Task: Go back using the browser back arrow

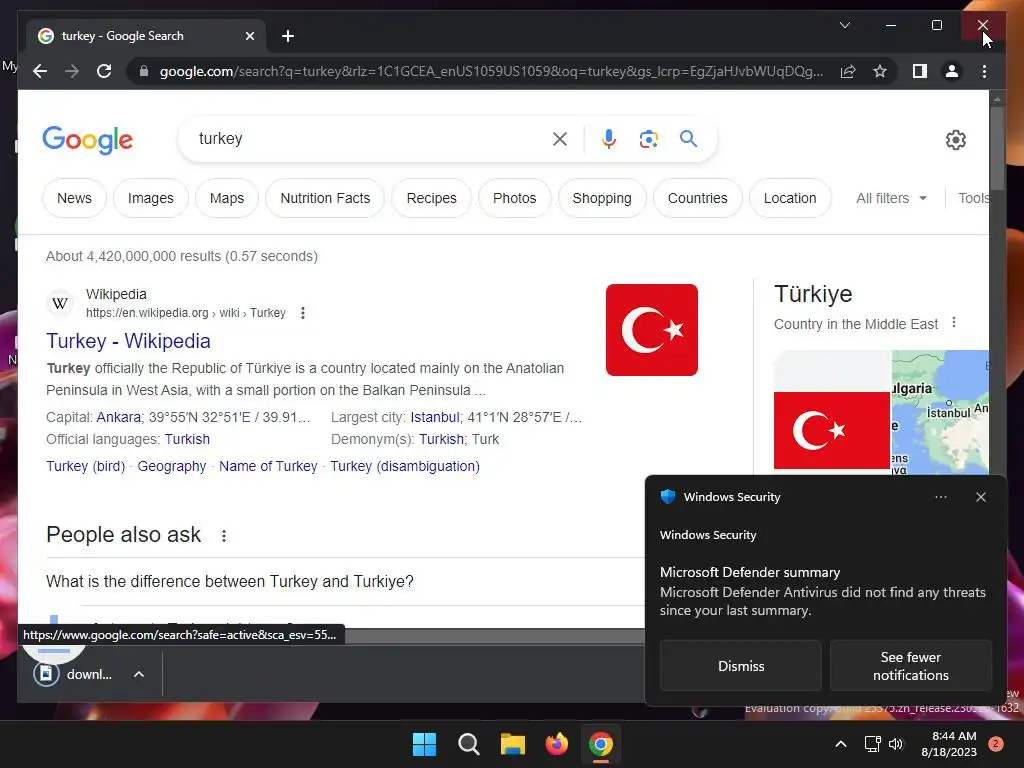Action: [x=40, y=71]
